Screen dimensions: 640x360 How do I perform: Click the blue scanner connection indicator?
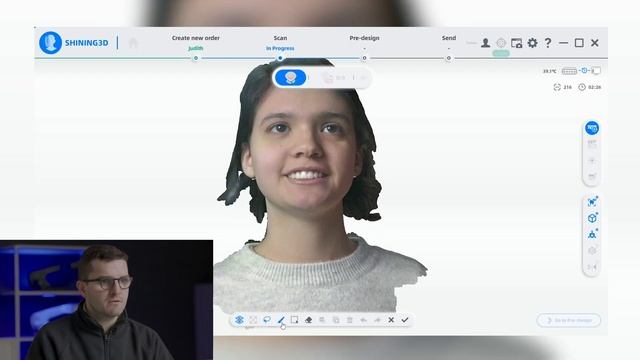coord(584,71)
